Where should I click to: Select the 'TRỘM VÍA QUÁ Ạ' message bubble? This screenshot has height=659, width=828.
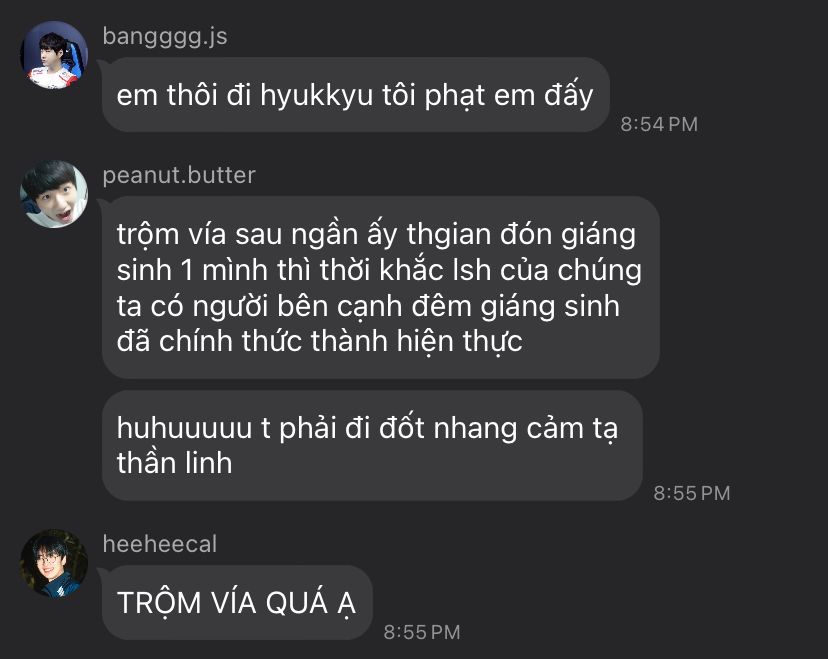[237, 602]
